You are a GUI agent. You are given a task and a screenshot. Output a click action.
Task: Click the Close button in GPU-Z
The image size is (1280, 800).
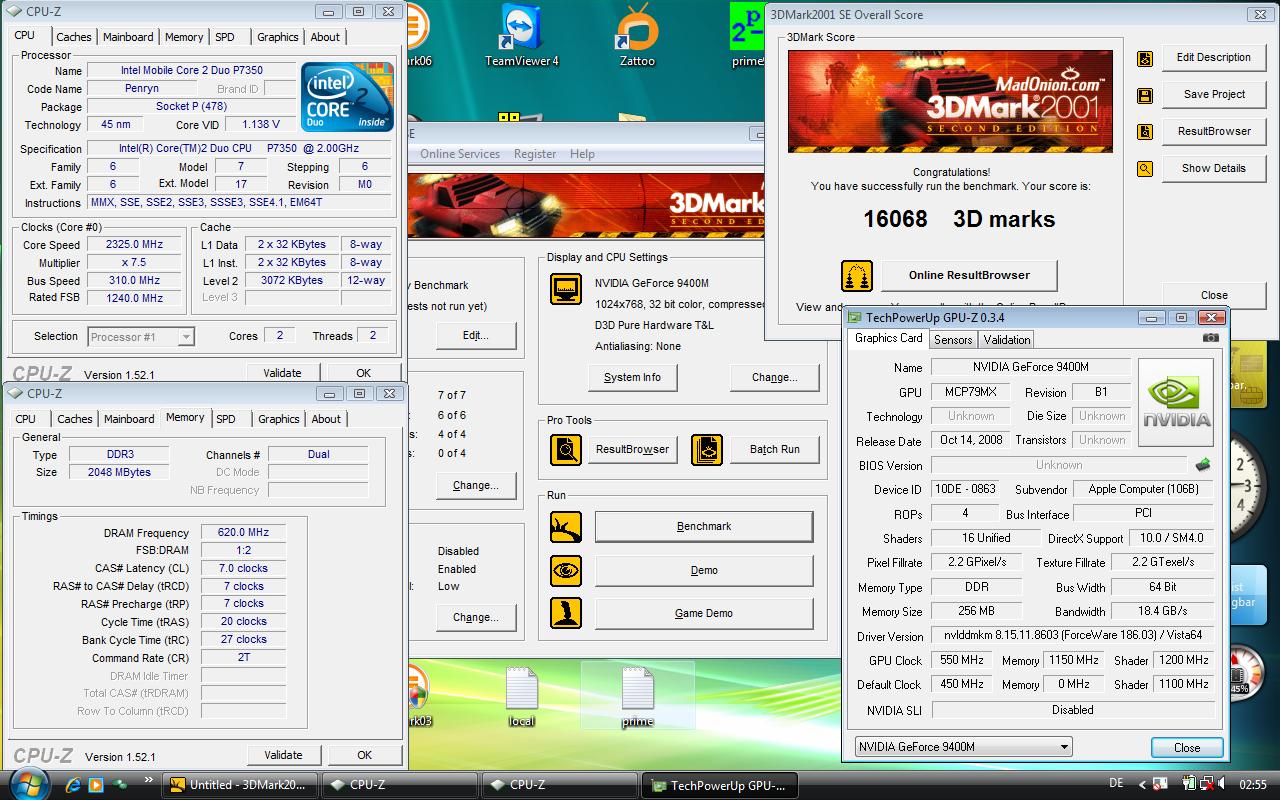1187,747
